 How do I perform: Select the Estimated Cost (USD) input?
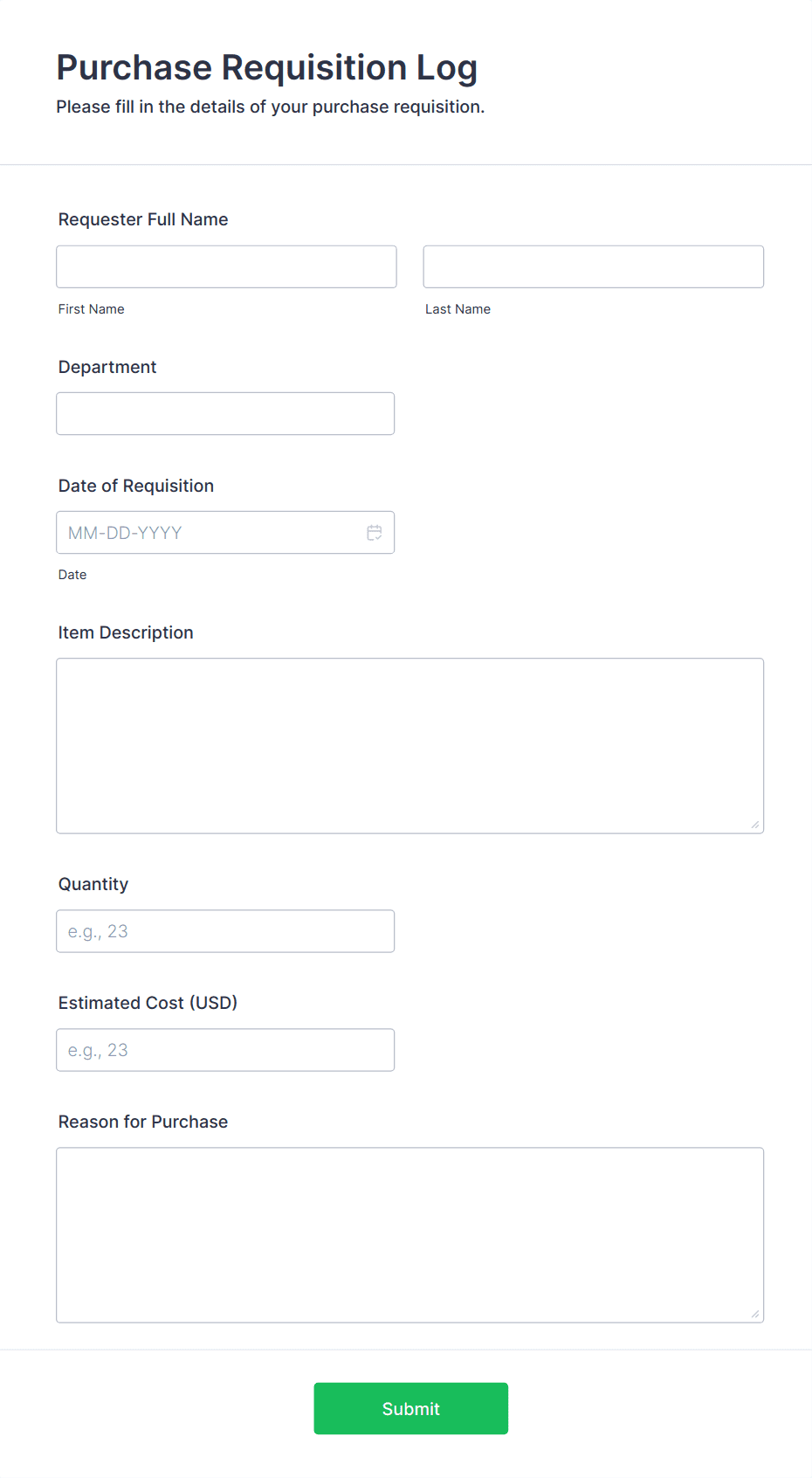[x=225, y=1050]
